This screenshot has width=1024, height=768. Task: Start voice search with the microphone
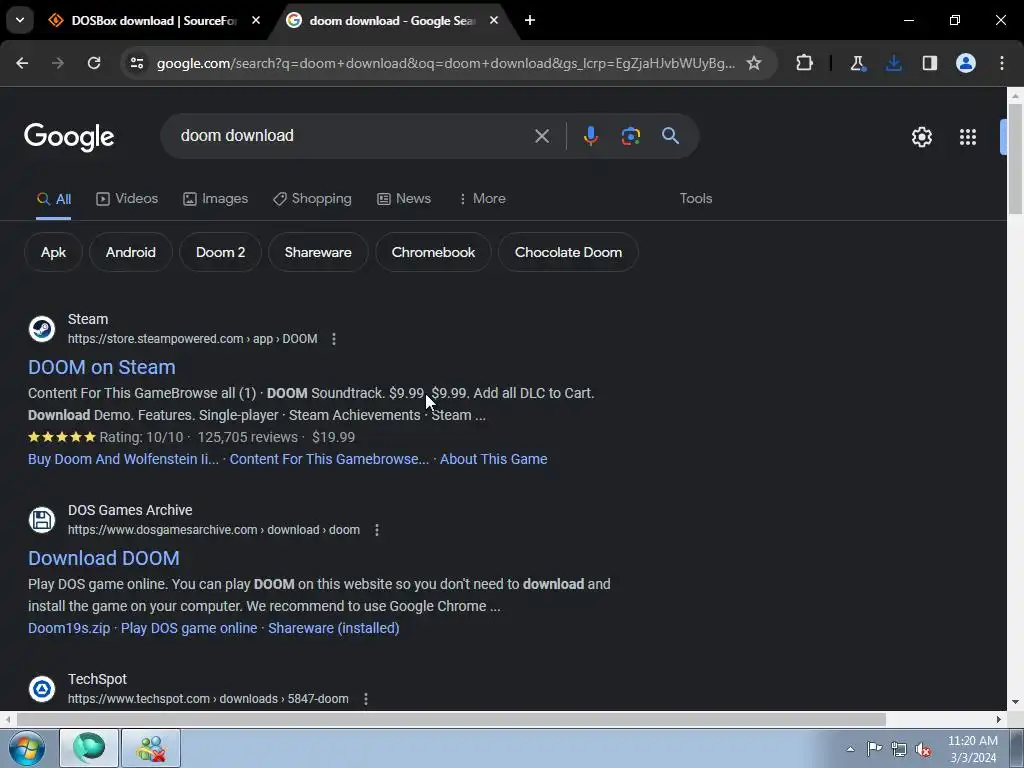(590, 136)
